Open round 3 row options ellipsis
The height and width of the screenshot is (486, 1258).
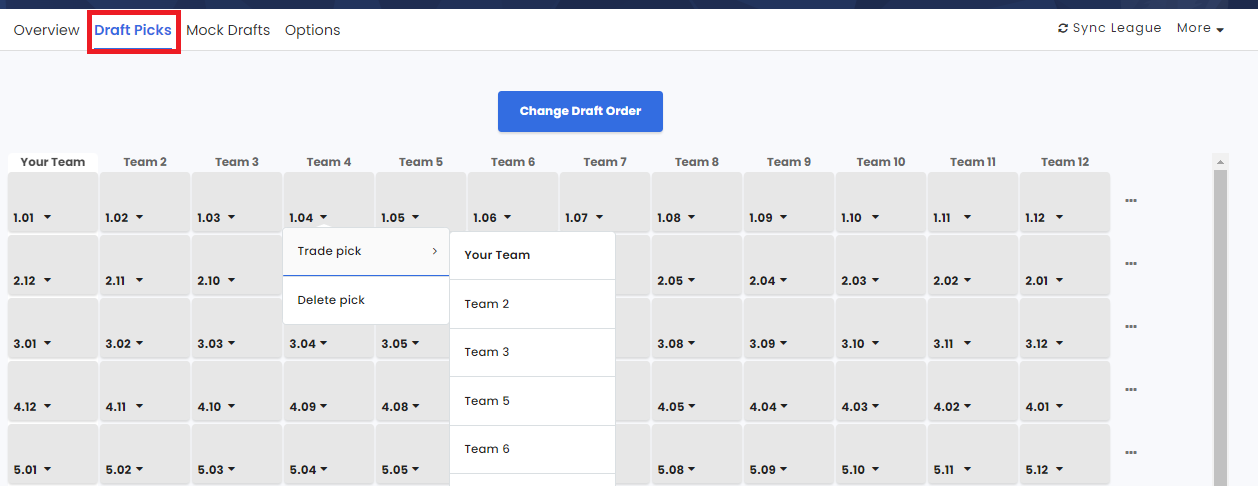click(x=1131, y=327)
